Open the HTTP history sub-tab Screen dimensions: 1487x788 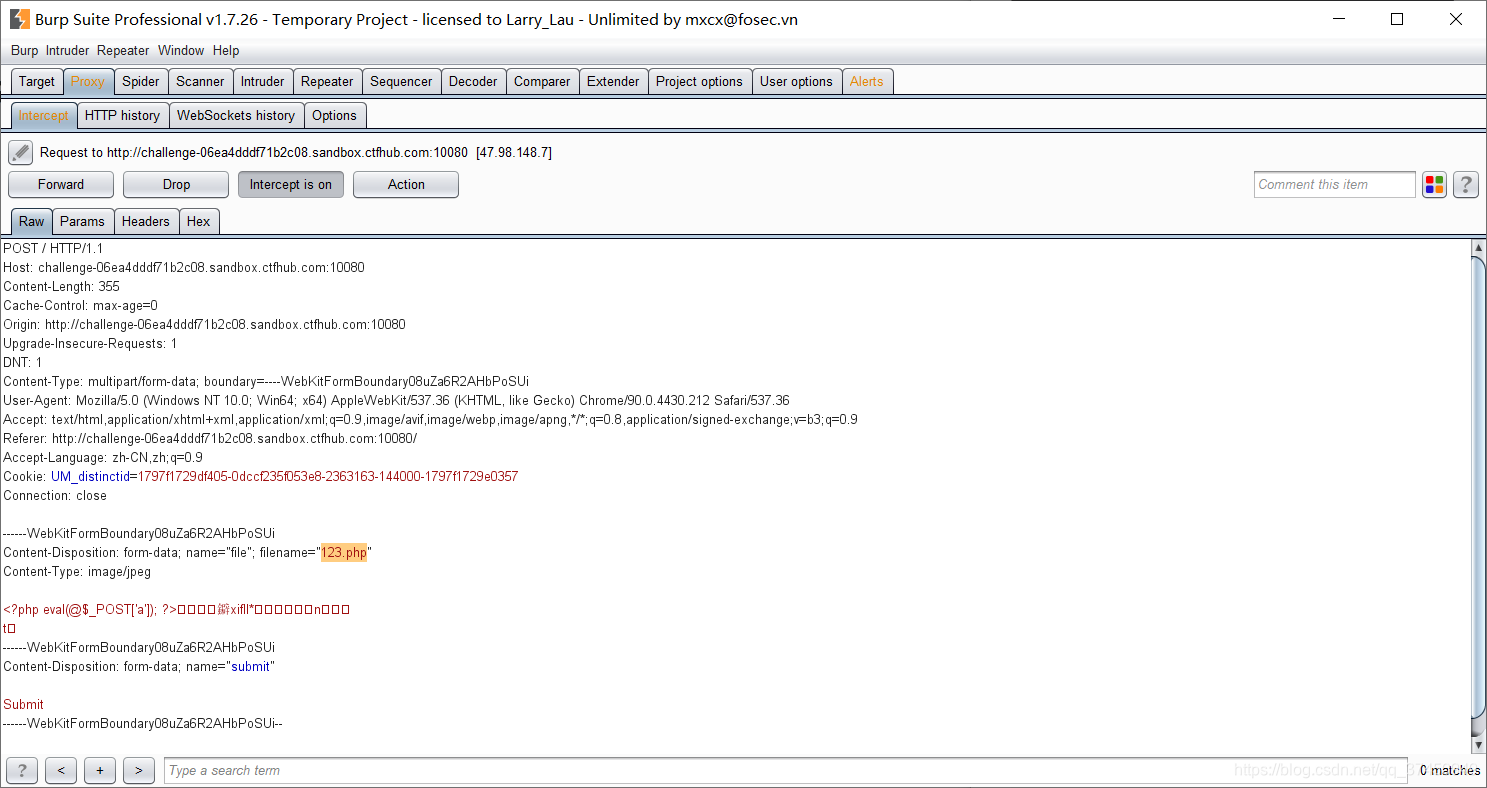click(x=123, y=115)
